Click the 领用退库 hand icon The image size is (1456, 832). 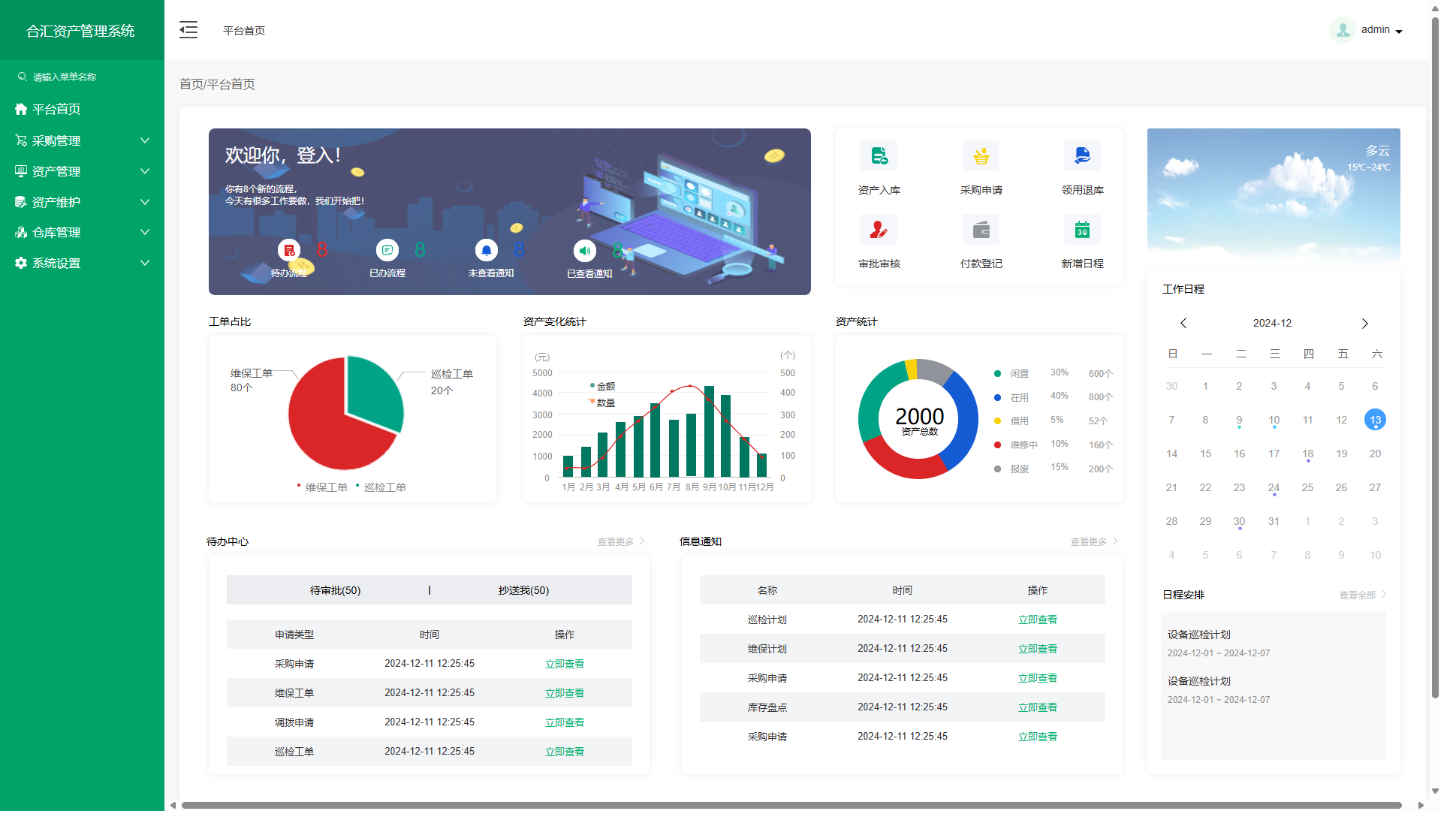[1082, 156]
